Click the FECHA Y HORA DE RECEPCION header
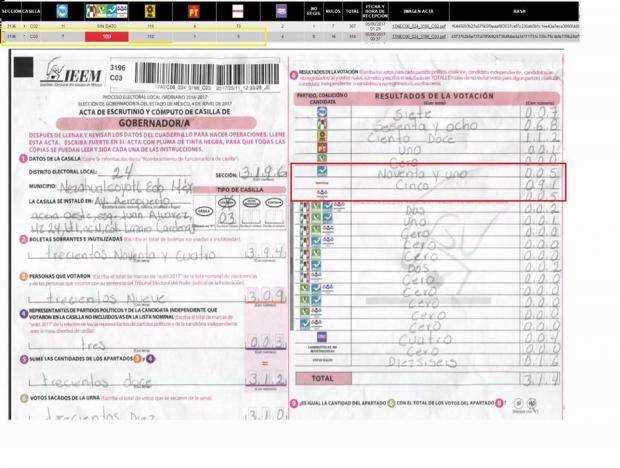The height and width of the screenshot is (468, 620). [x=375, y=11]
